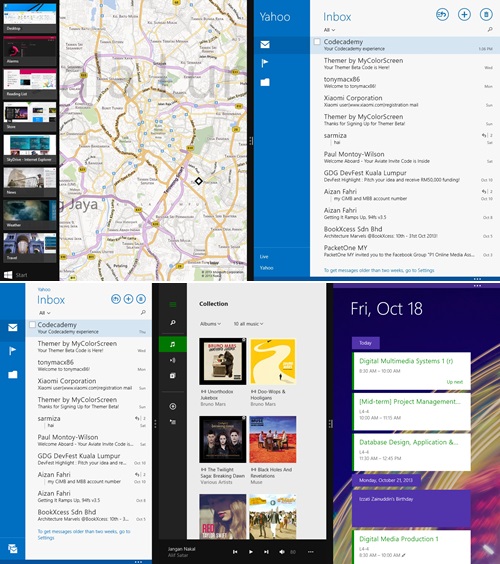
Task: Click the Windows Start logo in app switcher
Action: click(x=8, y=275)
